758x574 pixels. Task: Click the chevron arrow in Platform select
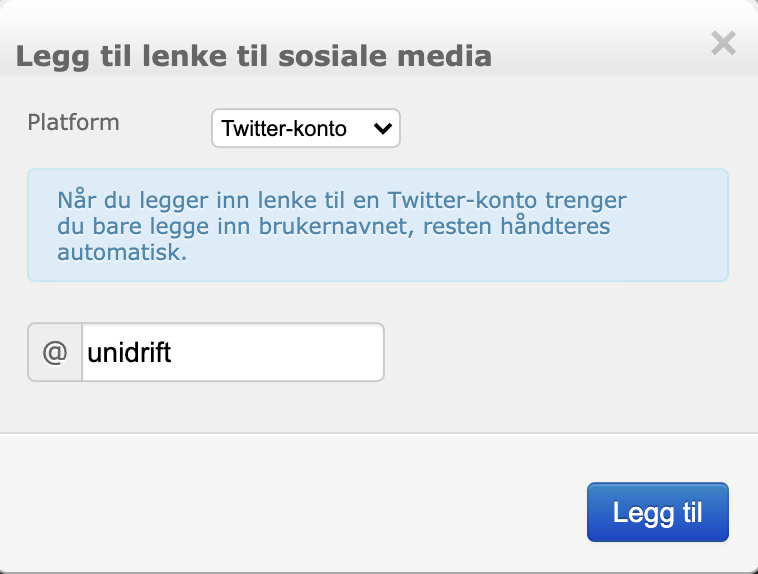pos(382,128)
